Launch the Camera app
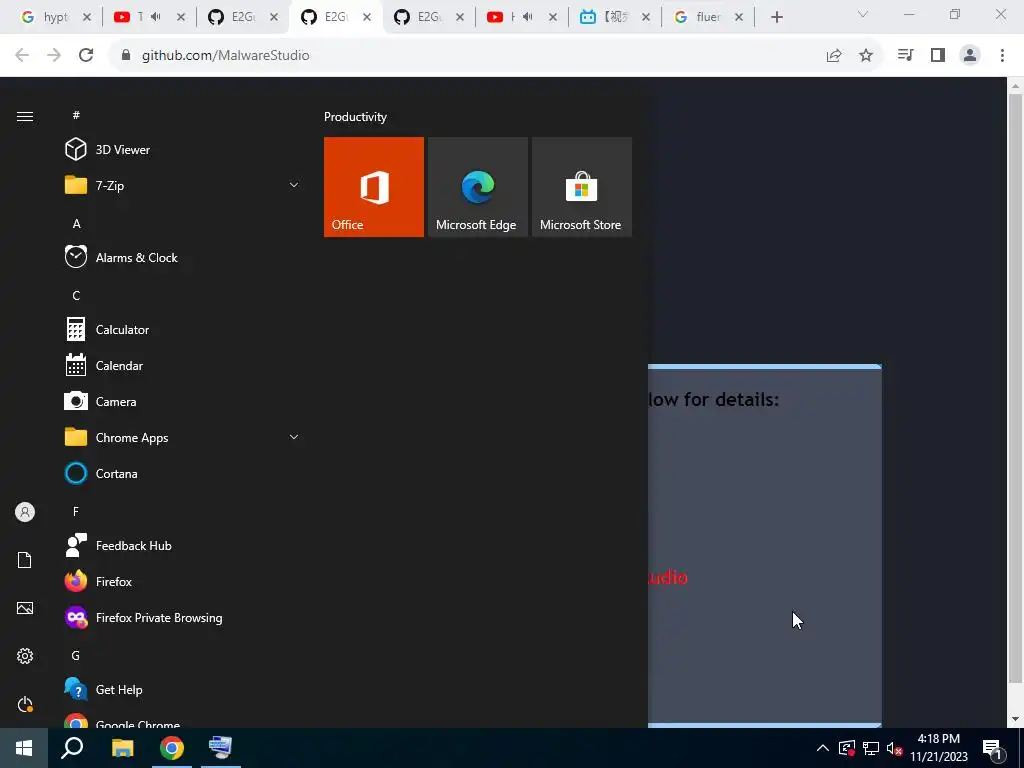Viewport: 1024px width, 768px height. [x=183, y=402]
